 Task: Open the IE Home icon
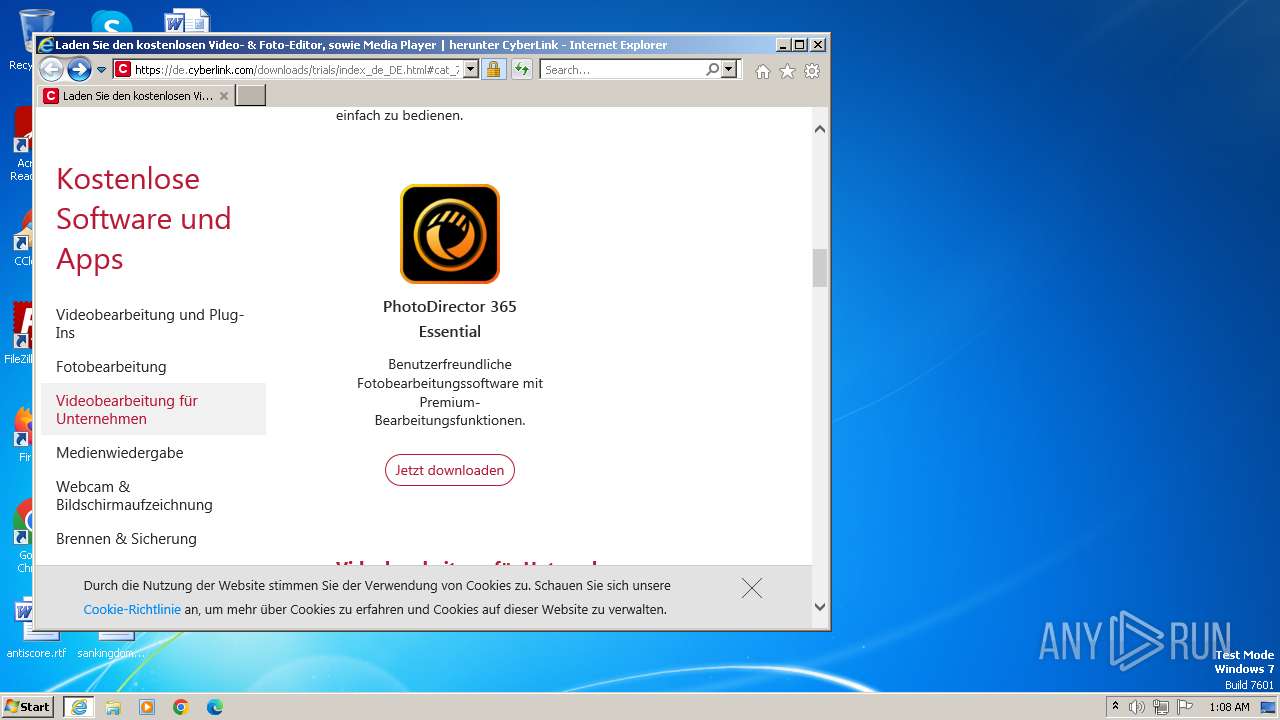coord(763,71)
